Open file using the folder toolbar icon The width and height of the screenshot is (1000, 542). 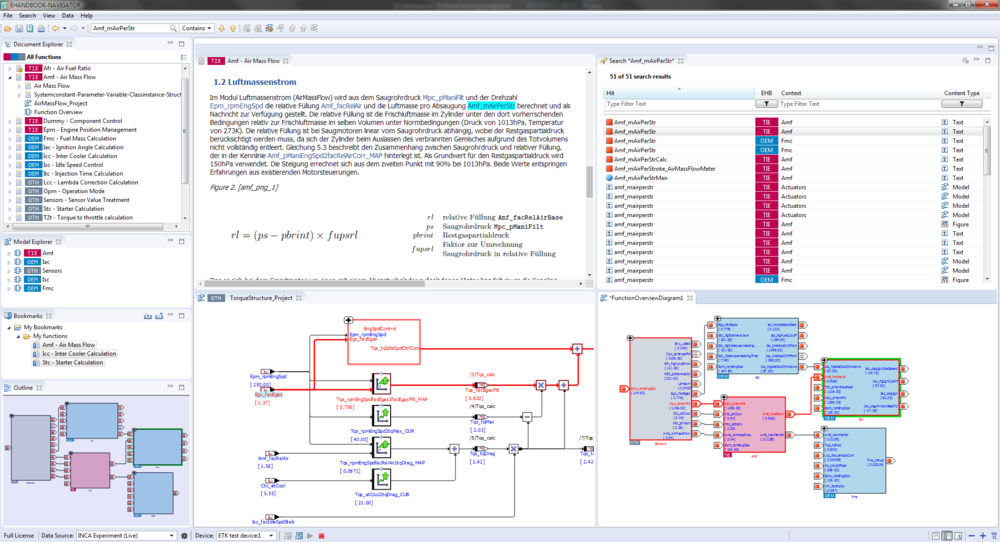pos(8,28)
